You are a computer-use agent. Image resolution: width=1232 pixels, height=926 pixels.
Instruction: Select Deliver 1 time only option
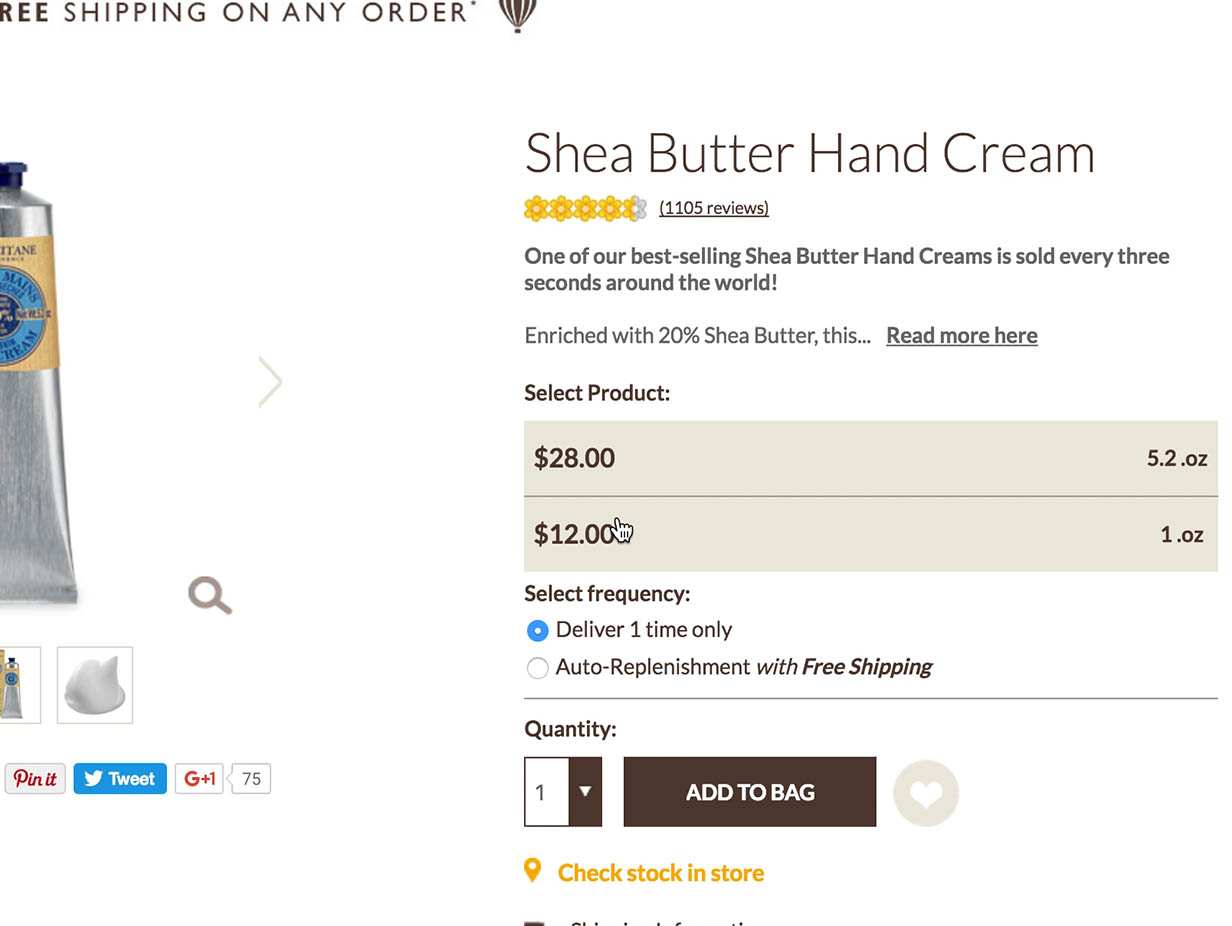pos(538,631)
